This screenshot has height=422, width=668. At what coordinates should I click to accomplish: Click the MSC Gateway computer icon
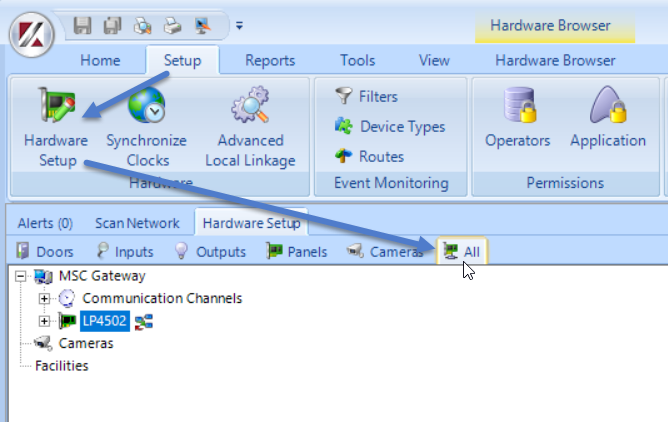pos(43,276)
